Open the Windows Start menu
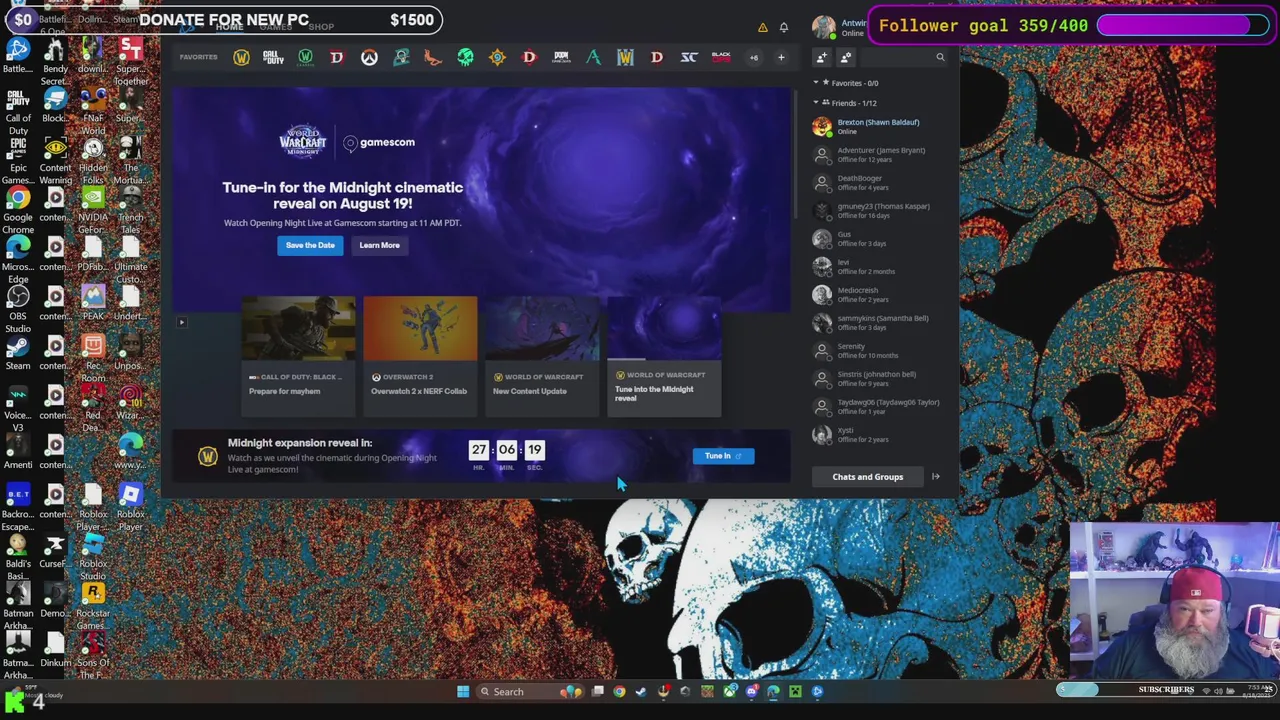 (x=463, y=691)
